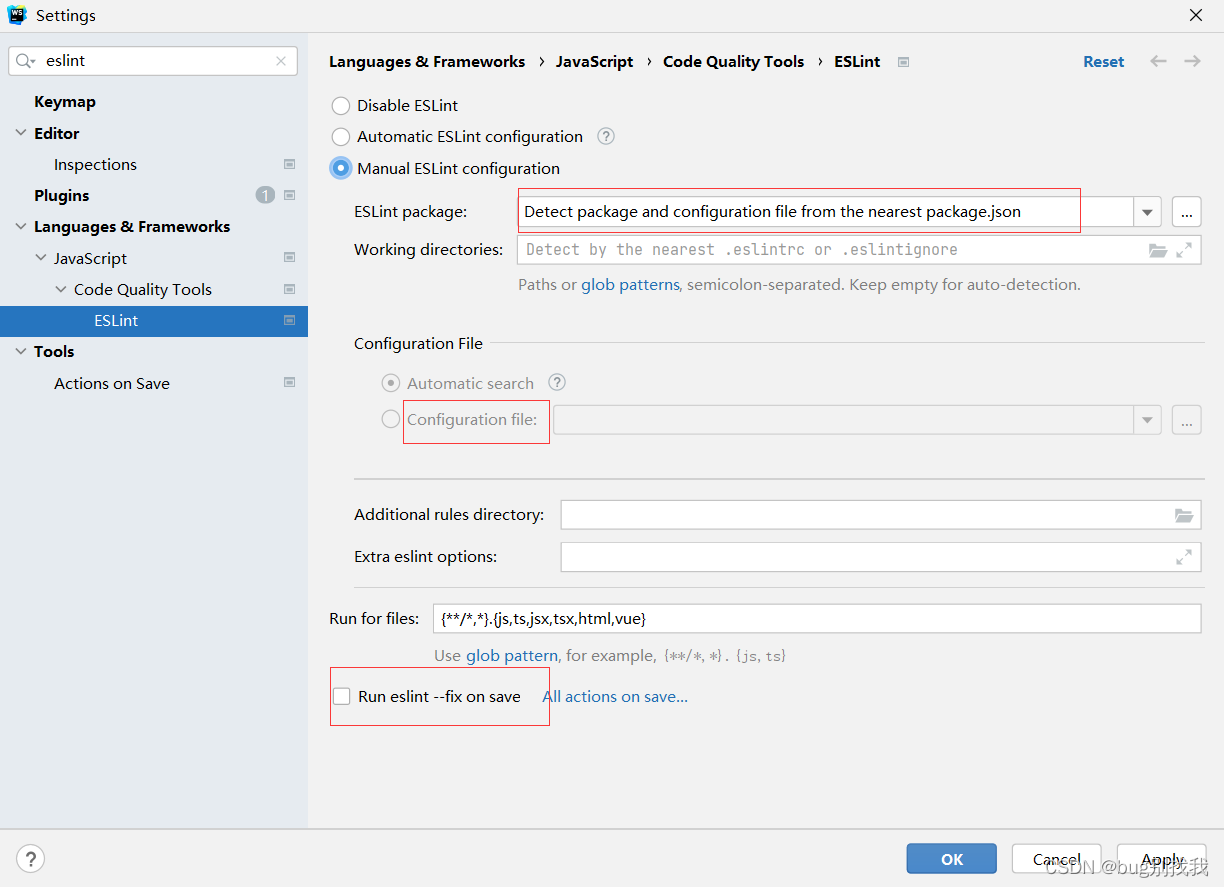Open help for Automatic ESLint configuration

point(606,136)
